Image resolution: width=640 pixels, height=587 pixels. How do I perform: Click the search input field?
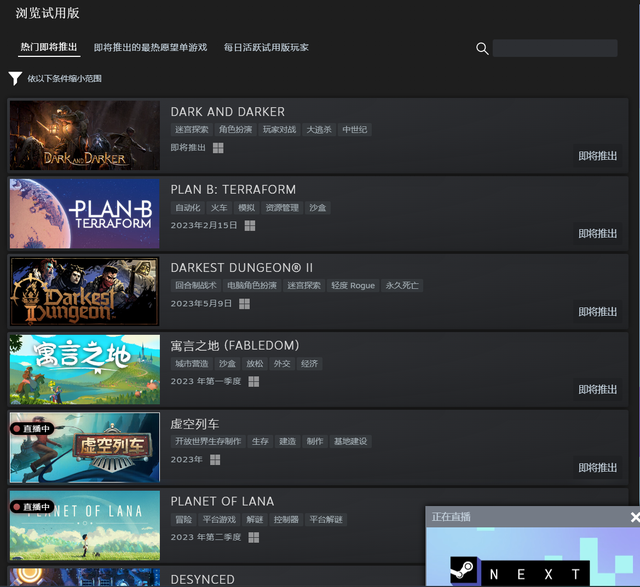555,48
